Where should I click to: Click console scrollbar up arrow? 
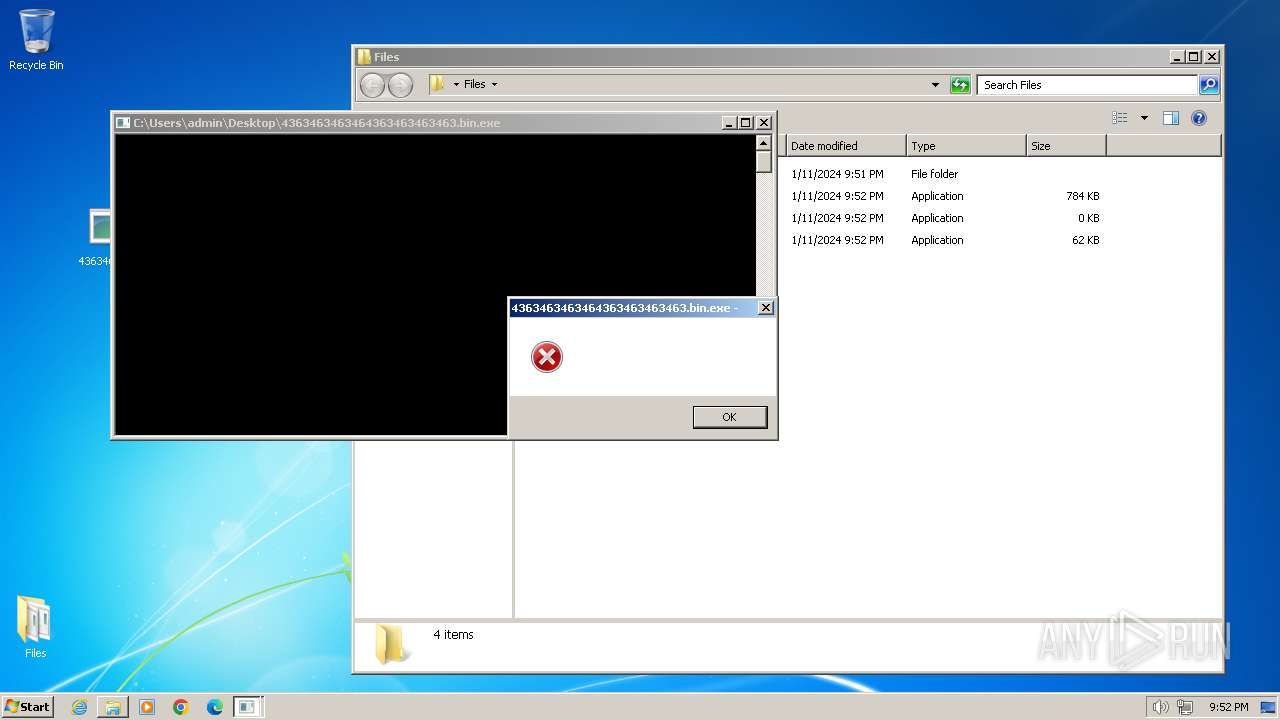pos(764,143)
